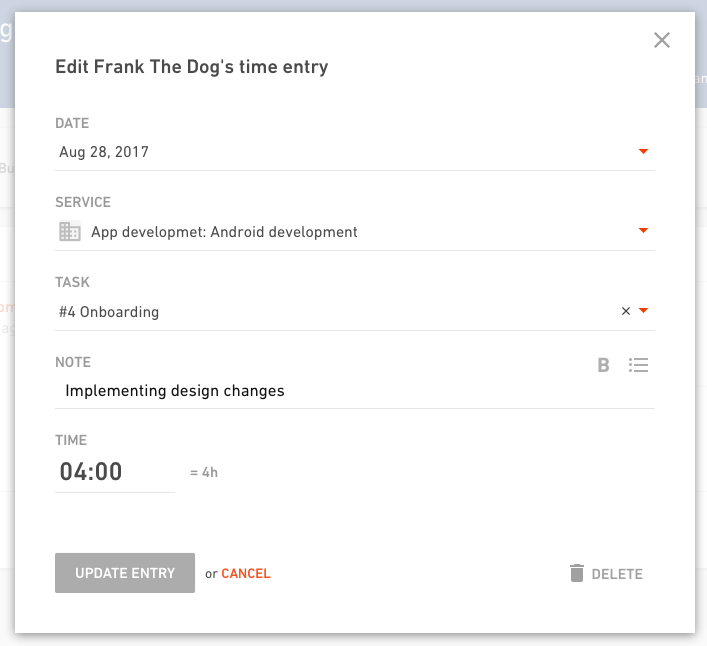
Task: Click the NOTE field label
Action: coord(73,362)
